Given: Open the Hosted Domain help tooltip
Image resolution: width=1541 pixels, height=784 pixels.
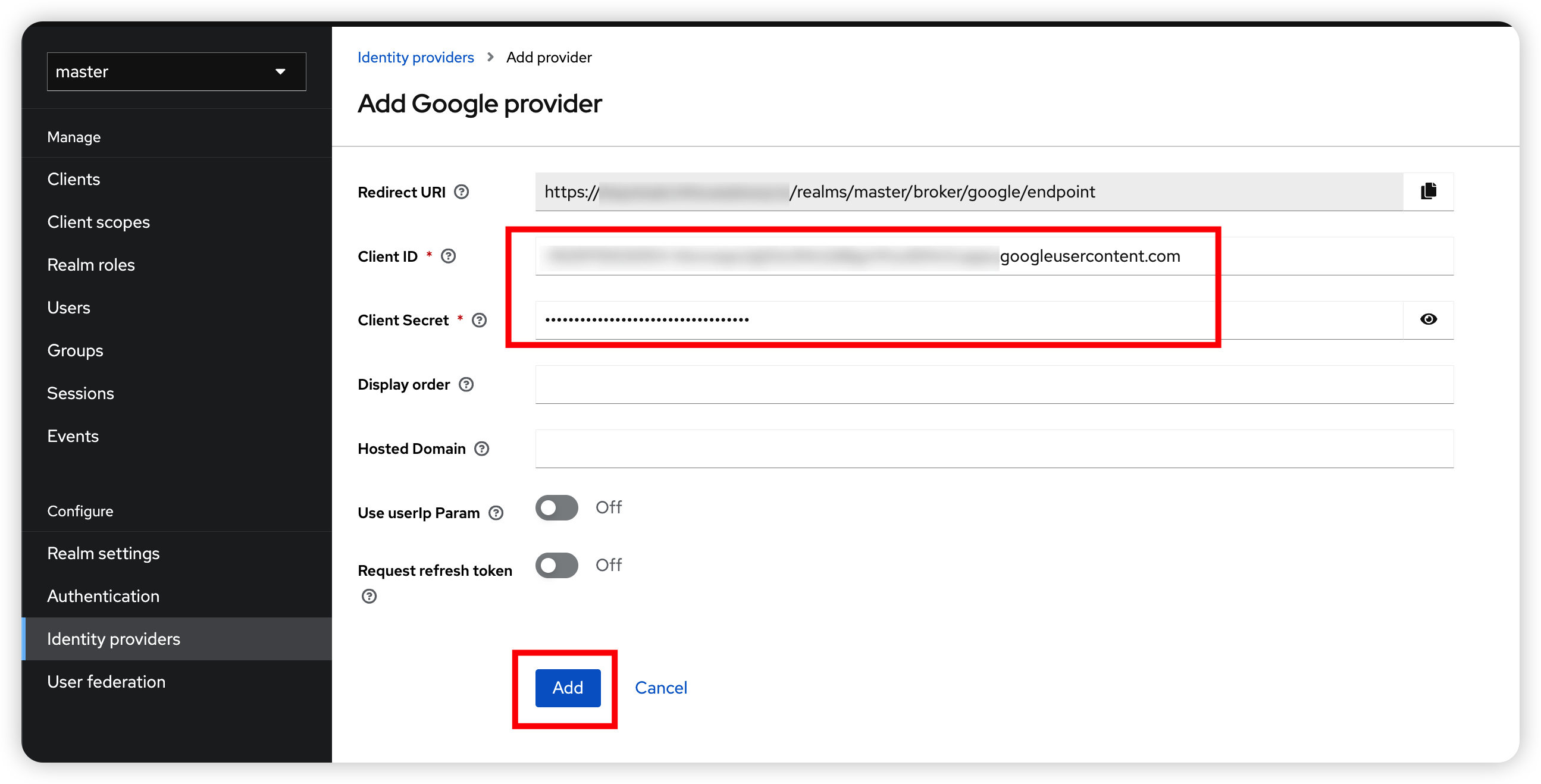Looking at the screenshot, I should coord(482,449).
